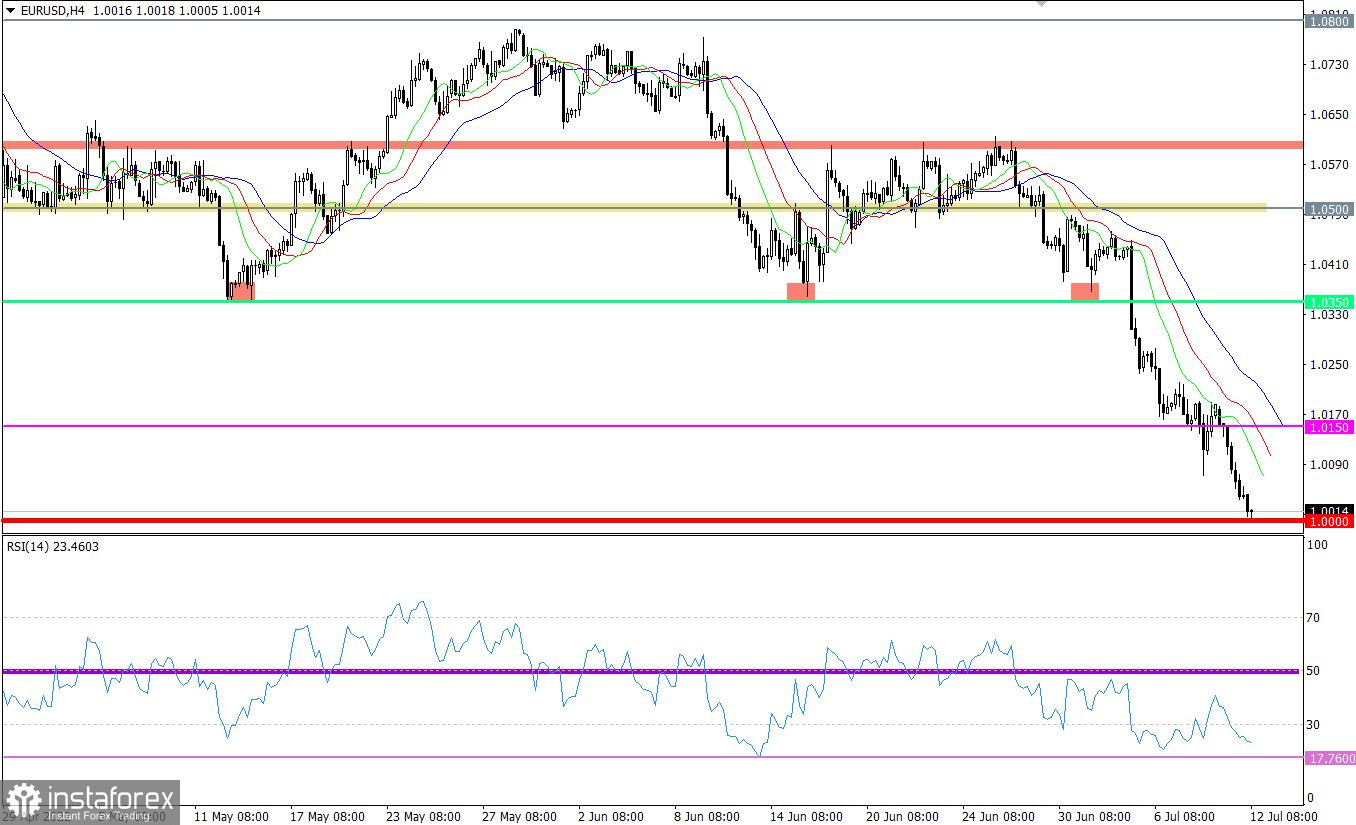Click the 30 Jun 08:00 date label

(1093, 816)
